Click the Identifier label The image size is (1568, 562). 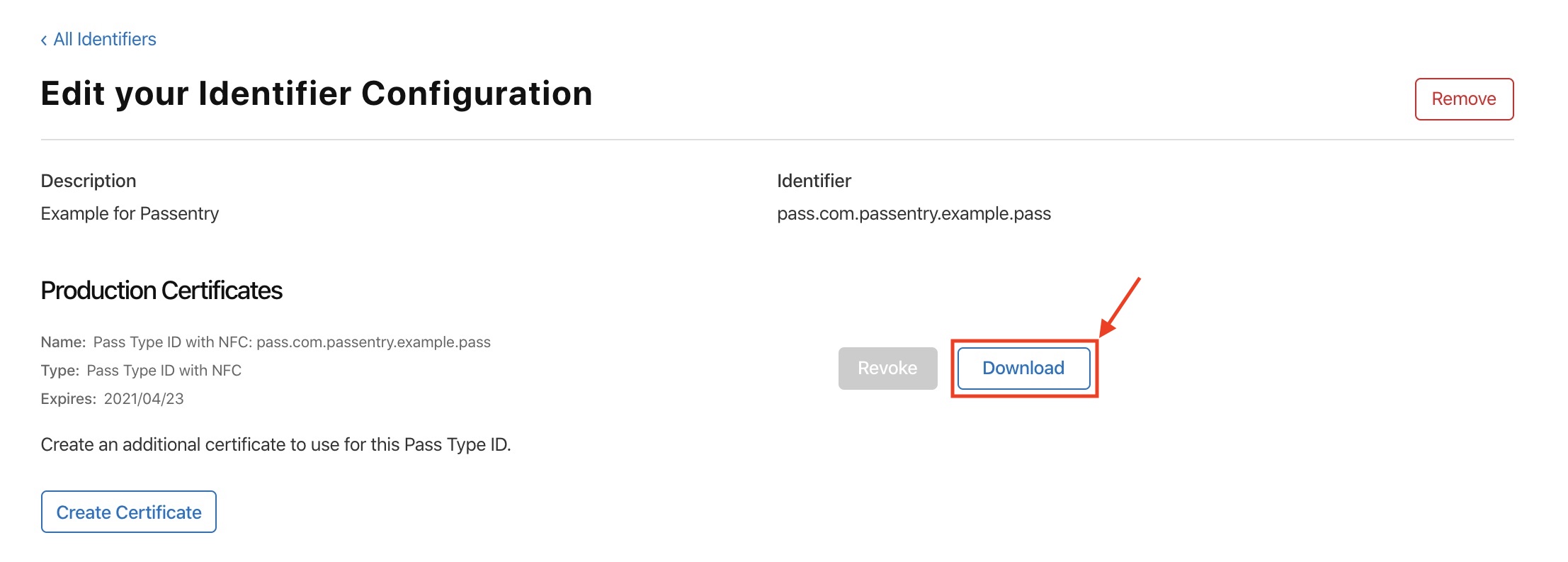(814, 181)
